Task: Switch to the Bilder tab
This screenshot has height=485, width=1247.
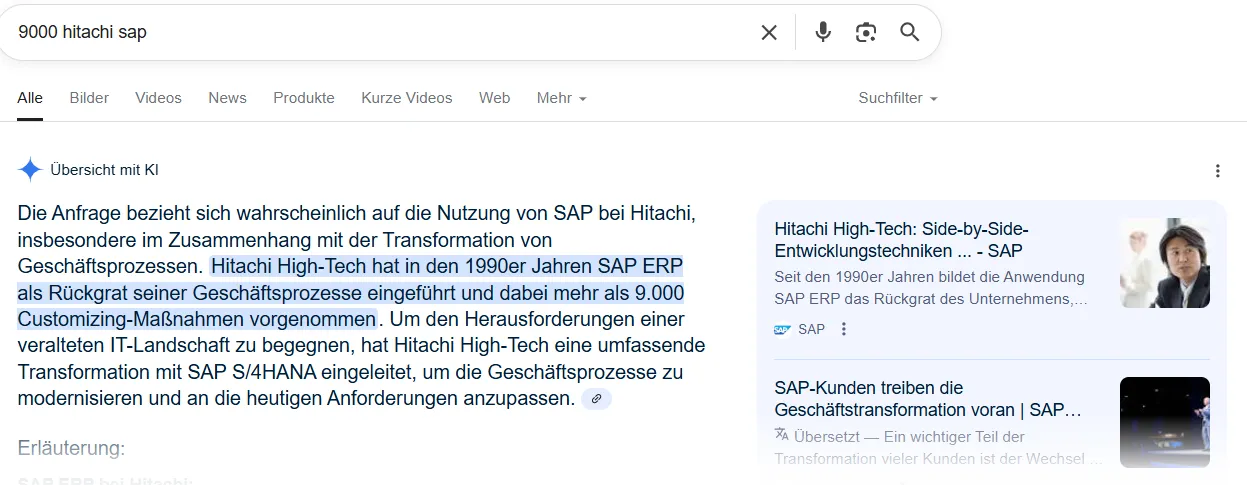Action: (89, 98)
